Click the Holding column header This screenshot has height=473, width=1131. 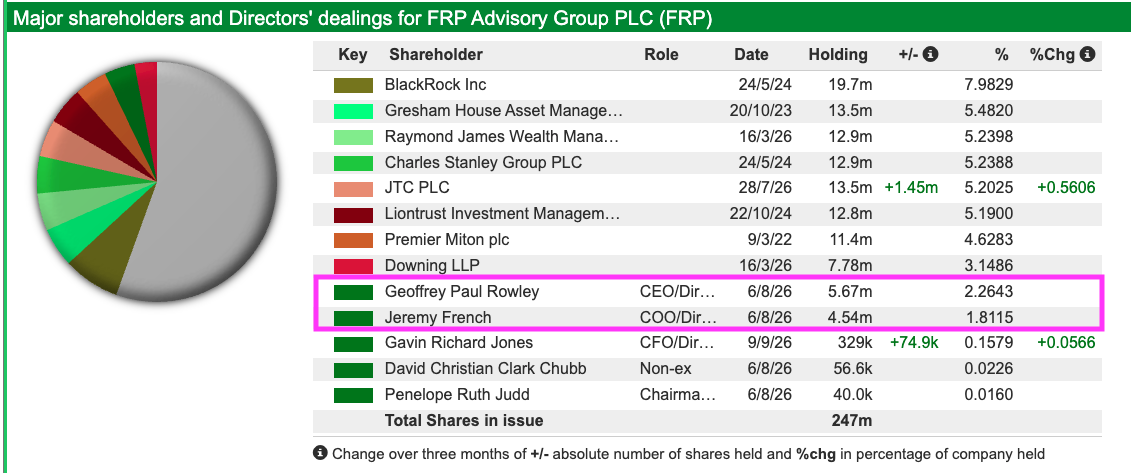coord(837,55)
